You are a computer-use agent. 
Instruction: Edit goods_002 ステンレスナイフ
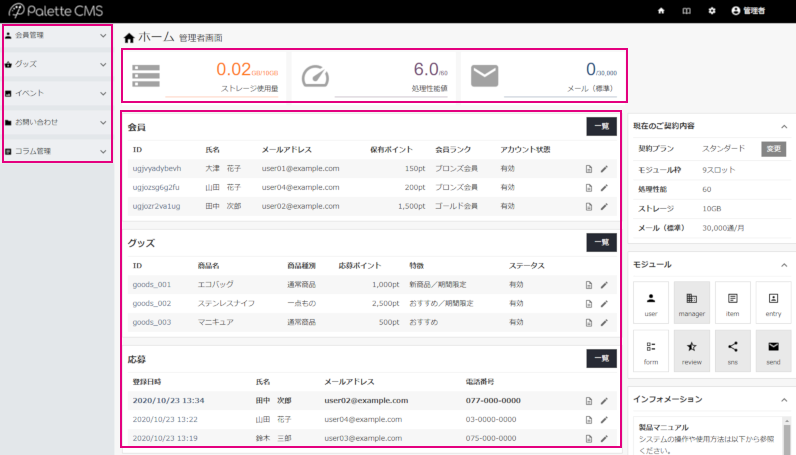pyautogui.click(x=604, y=304)
